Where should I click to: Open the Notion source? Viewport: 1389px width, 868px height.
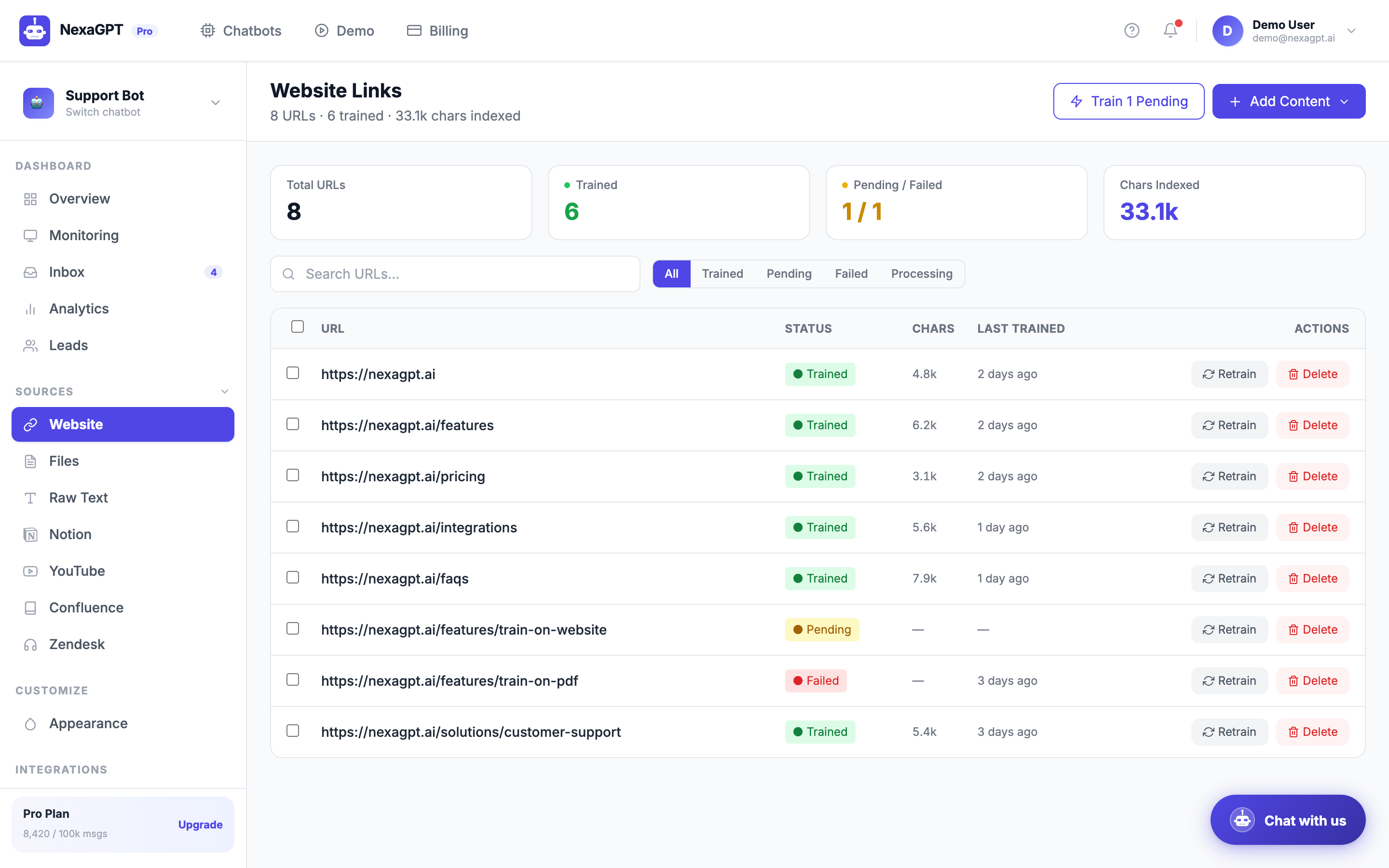point(123,534)
